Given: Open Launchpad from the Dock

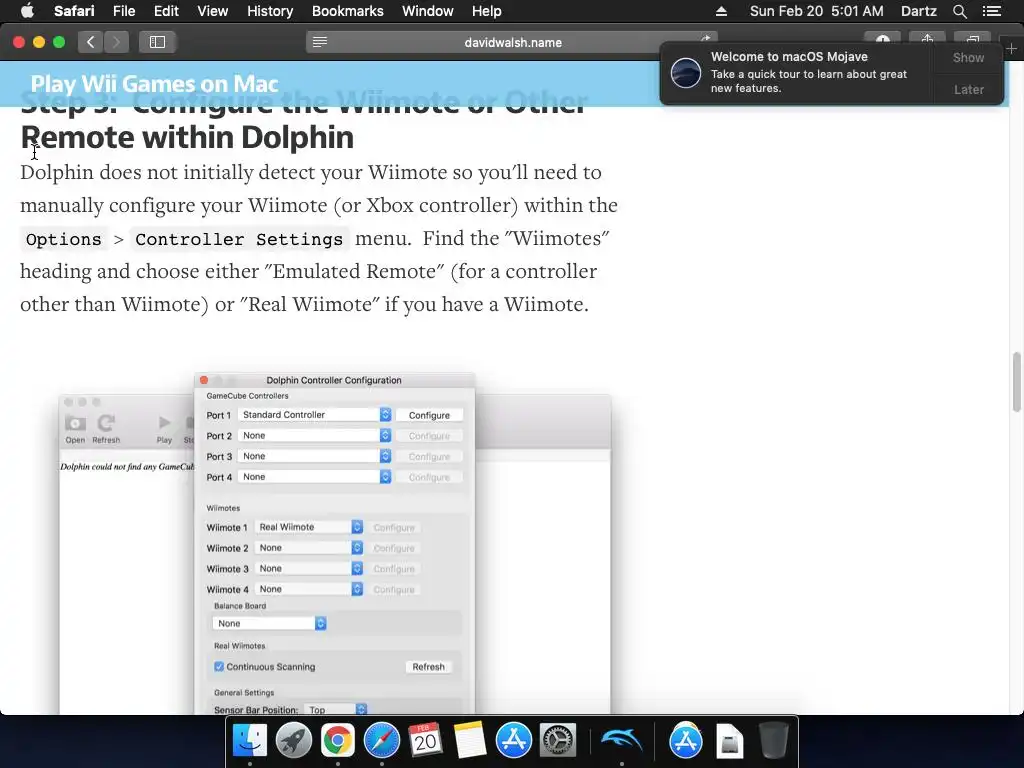Looking at the screenshot, I should coord(293,740).
